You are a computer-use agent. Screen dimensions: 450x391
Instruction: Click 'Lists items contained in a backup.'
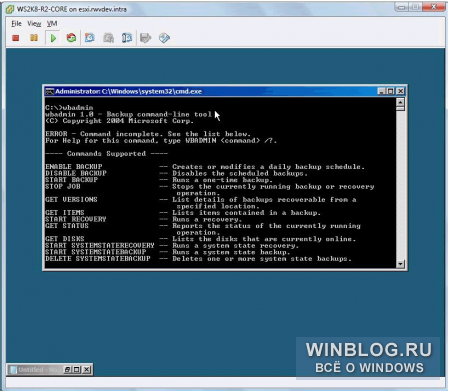click(x=246, y=213)
